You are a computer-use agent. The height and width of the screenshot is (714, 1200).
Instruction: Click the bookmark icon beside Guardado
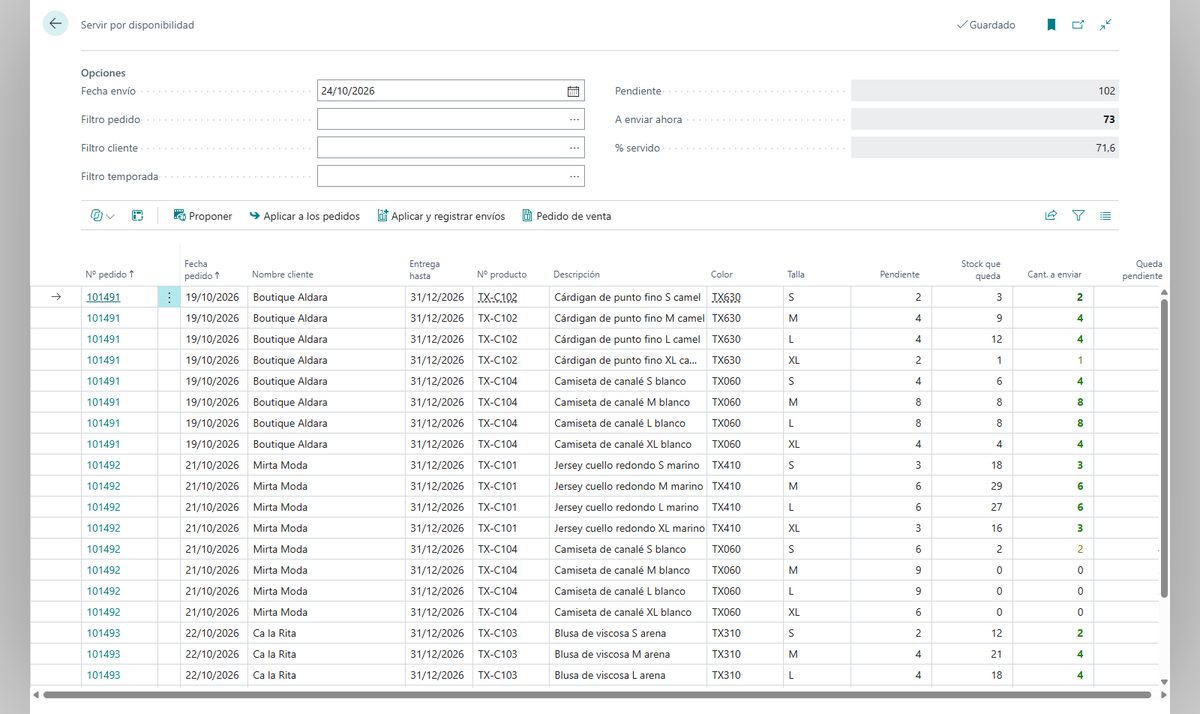tap(1051, 25)
